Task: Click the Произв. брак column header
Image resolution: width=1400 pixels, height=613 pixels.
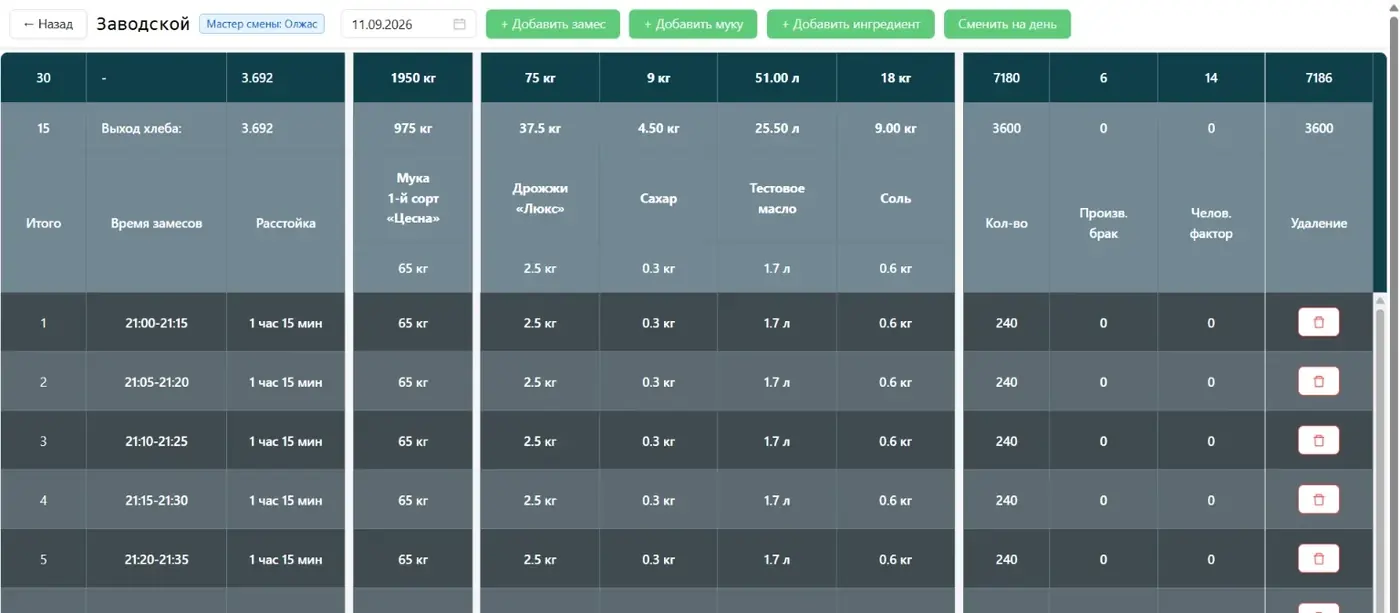Action: click(x=1103, y=223)
